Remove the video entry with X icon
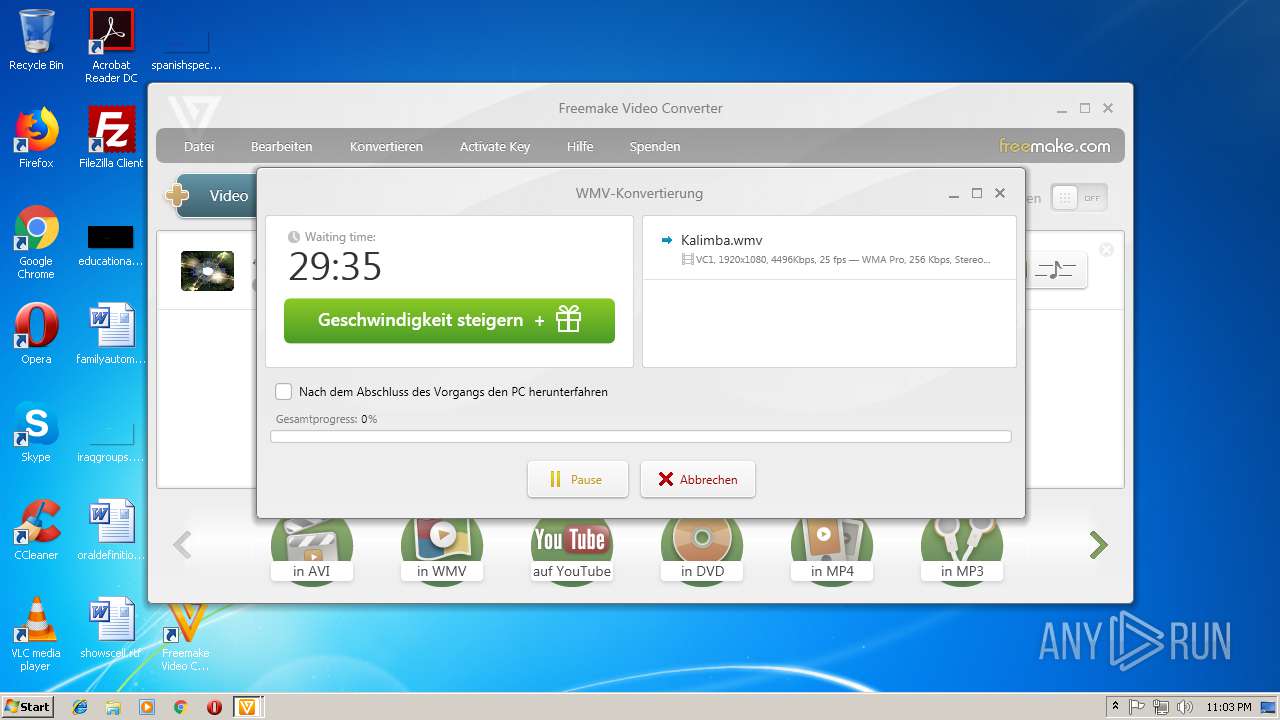The image size is (1280, 720). coord(1106,250)
